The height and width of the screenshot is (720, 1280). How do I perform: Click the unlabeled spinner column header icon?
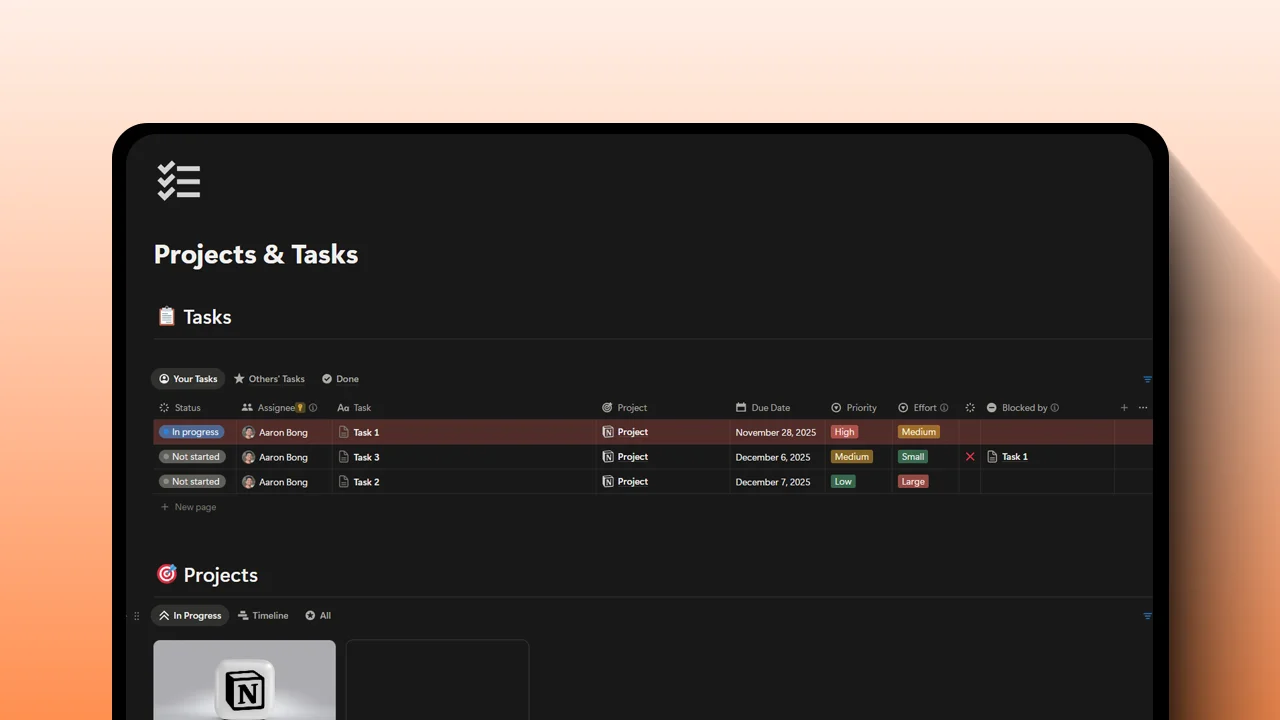(970, 408)
